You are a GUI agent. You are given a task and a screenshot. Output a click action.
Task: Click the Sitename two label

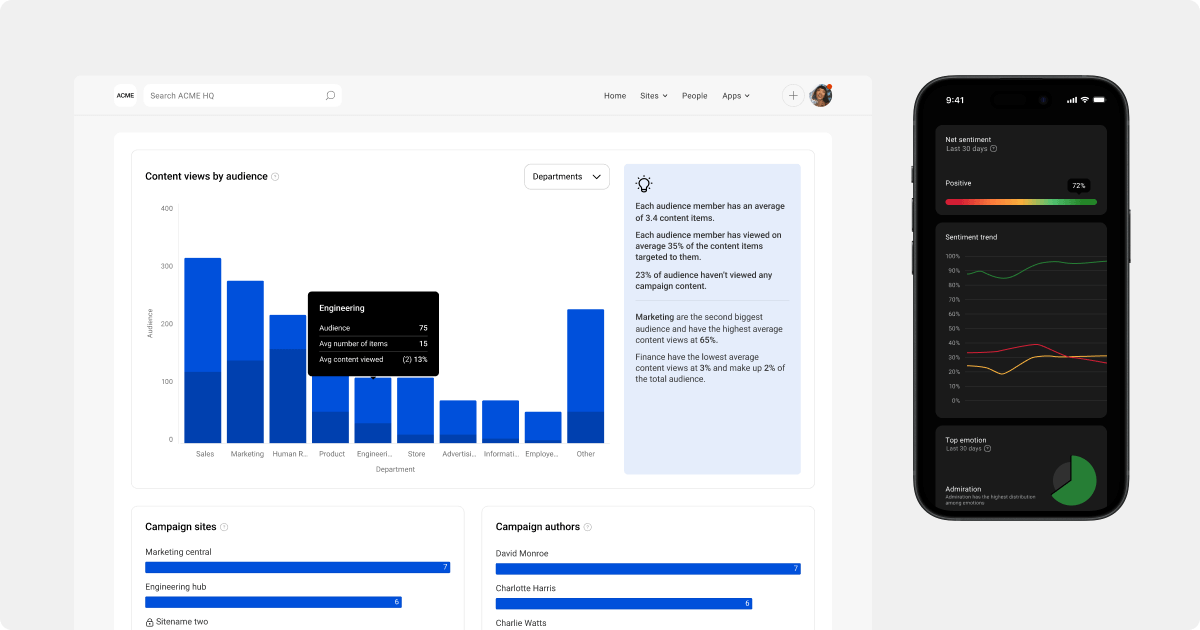pyautogui.click(x=182, y=622)
